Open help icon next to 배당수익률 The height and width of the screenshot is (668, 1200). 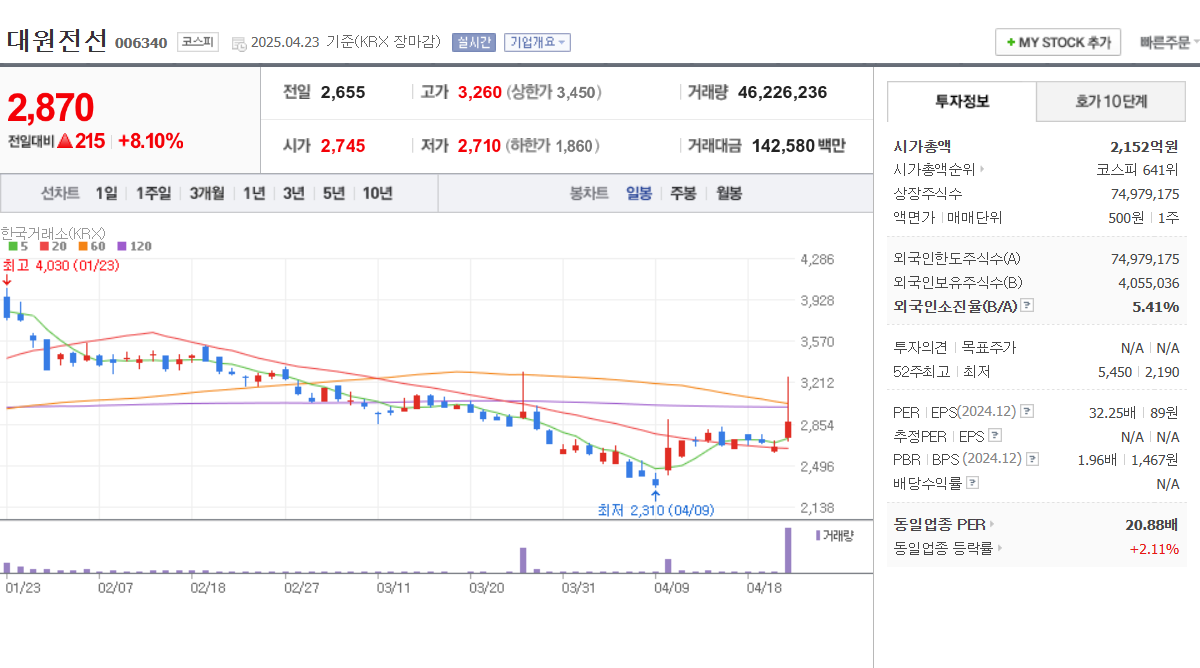[973, 483]
